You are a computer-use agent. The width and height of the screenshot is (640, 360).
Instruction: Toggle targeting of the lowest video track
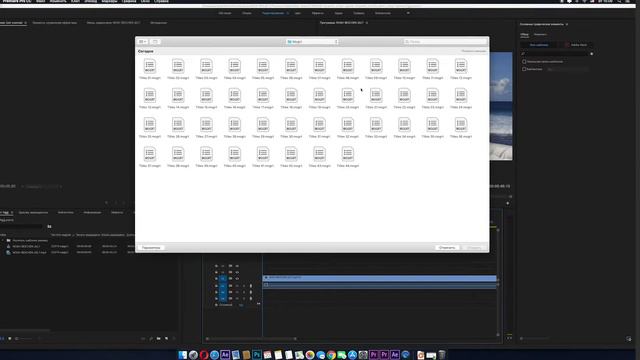click(223, 279)
